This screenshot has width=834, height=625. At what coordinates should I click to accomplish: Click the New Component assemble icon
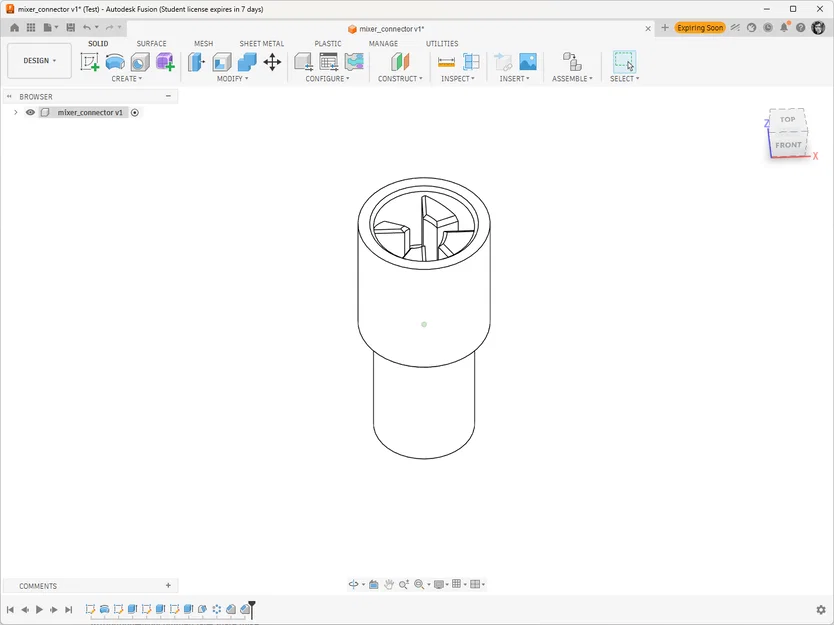572,62
